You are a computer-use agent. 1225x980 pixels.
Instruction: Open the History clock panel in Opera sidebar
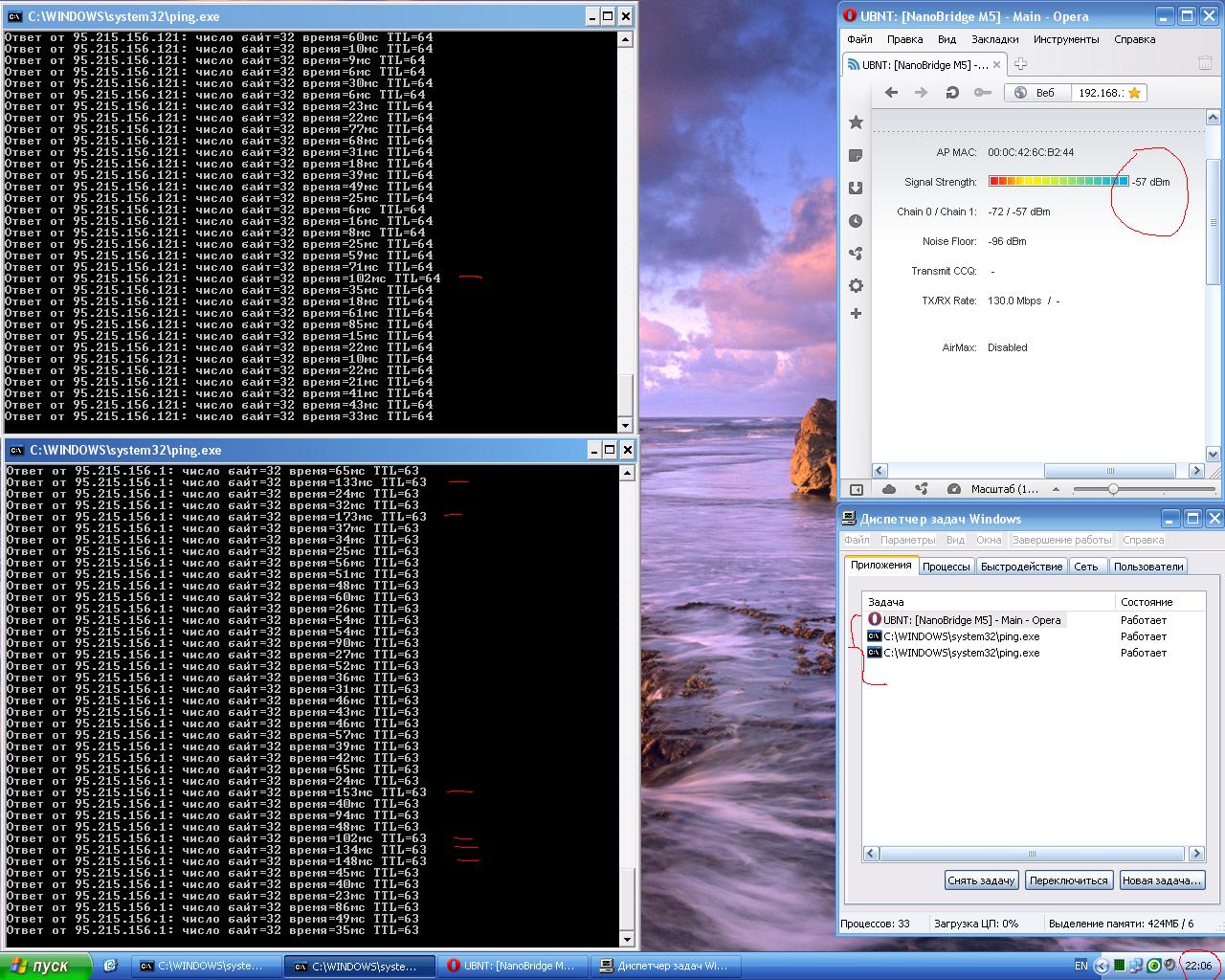(856, 221)
